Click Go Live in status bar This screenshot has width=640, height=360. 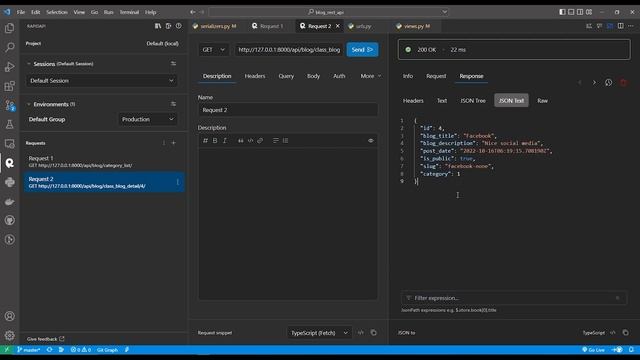click(593, 350)
